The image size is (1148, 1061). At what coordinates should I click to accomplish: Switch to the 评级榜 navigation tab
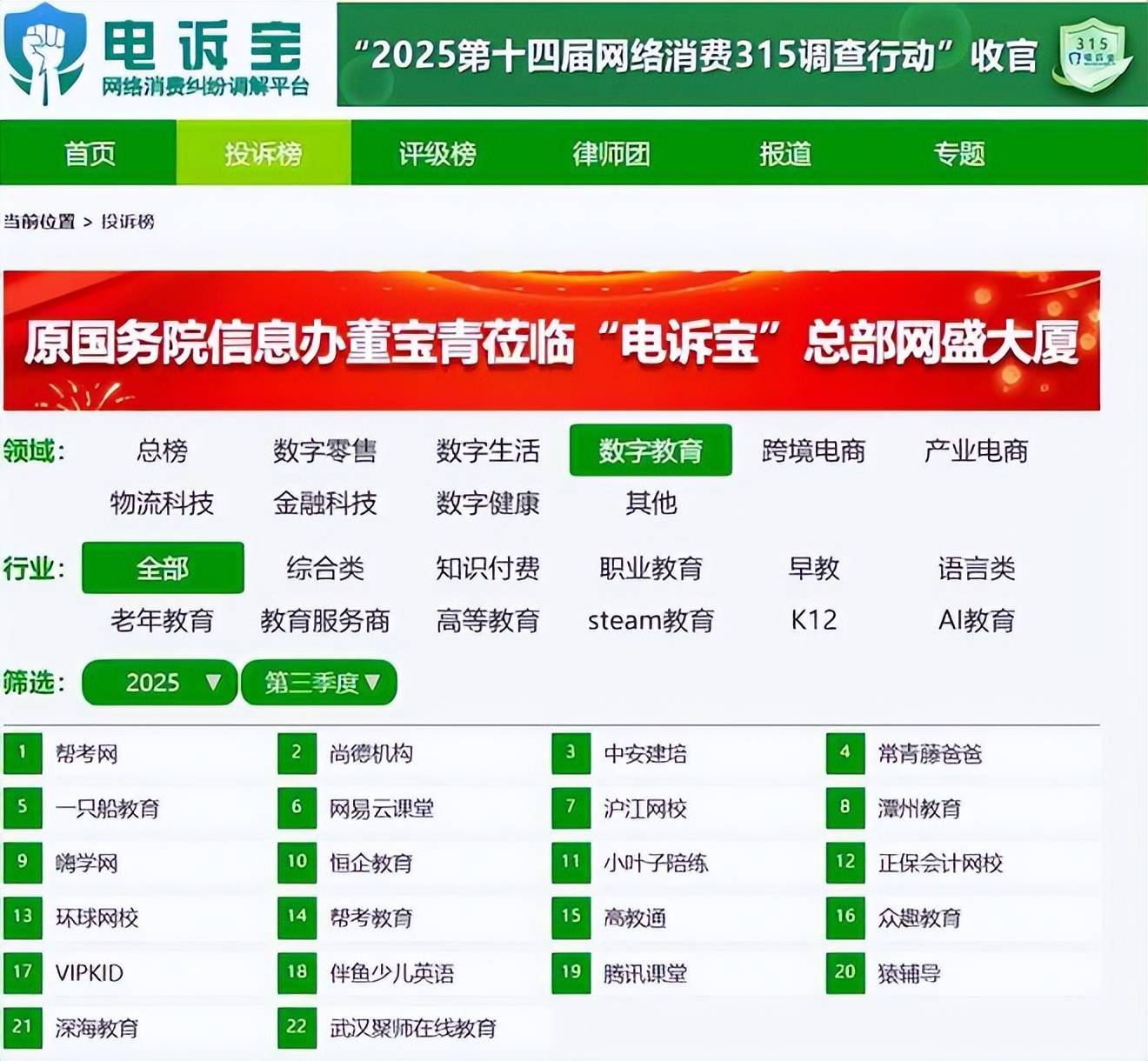tap(437, 154)
